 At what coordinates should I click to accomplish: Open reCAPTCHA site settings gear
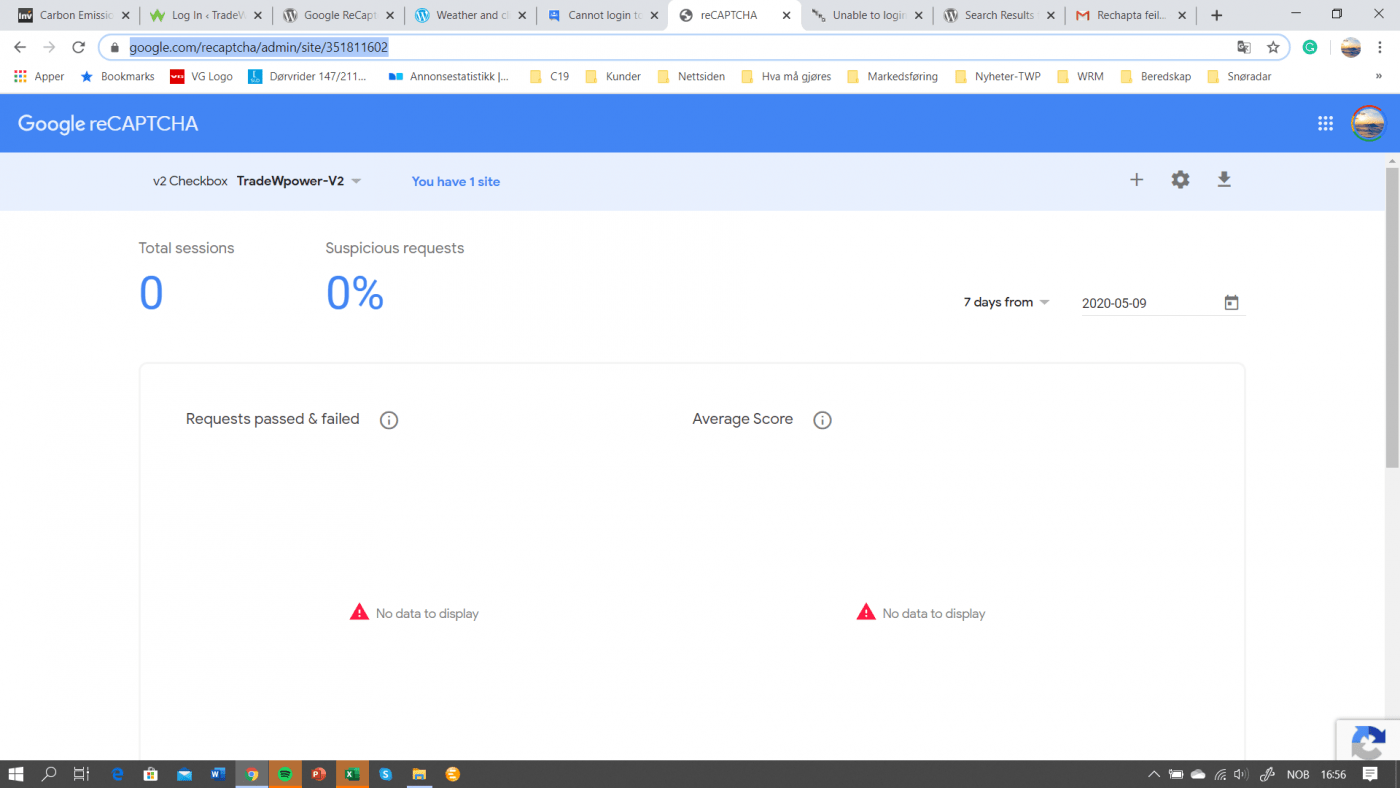point(1180,180)
